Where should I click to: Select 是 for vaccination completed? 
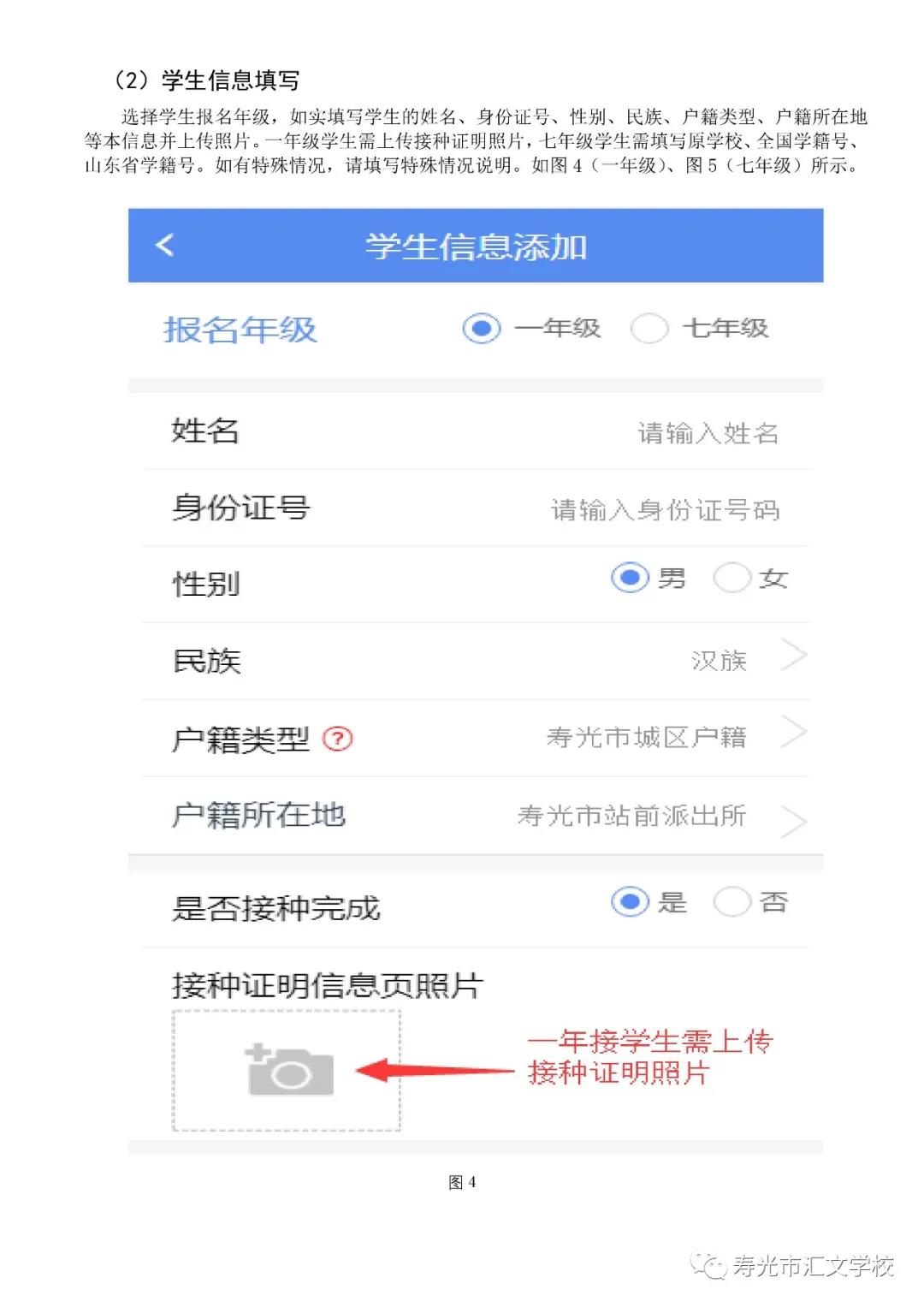point(631,901)
